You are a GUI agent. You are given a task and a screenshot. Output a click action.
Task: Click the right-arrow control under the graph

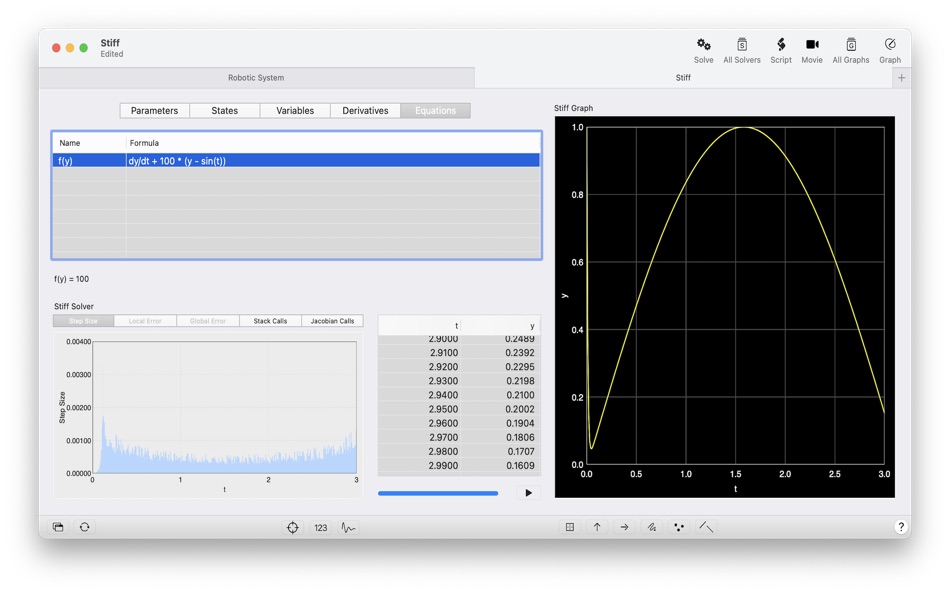point(625,527)
